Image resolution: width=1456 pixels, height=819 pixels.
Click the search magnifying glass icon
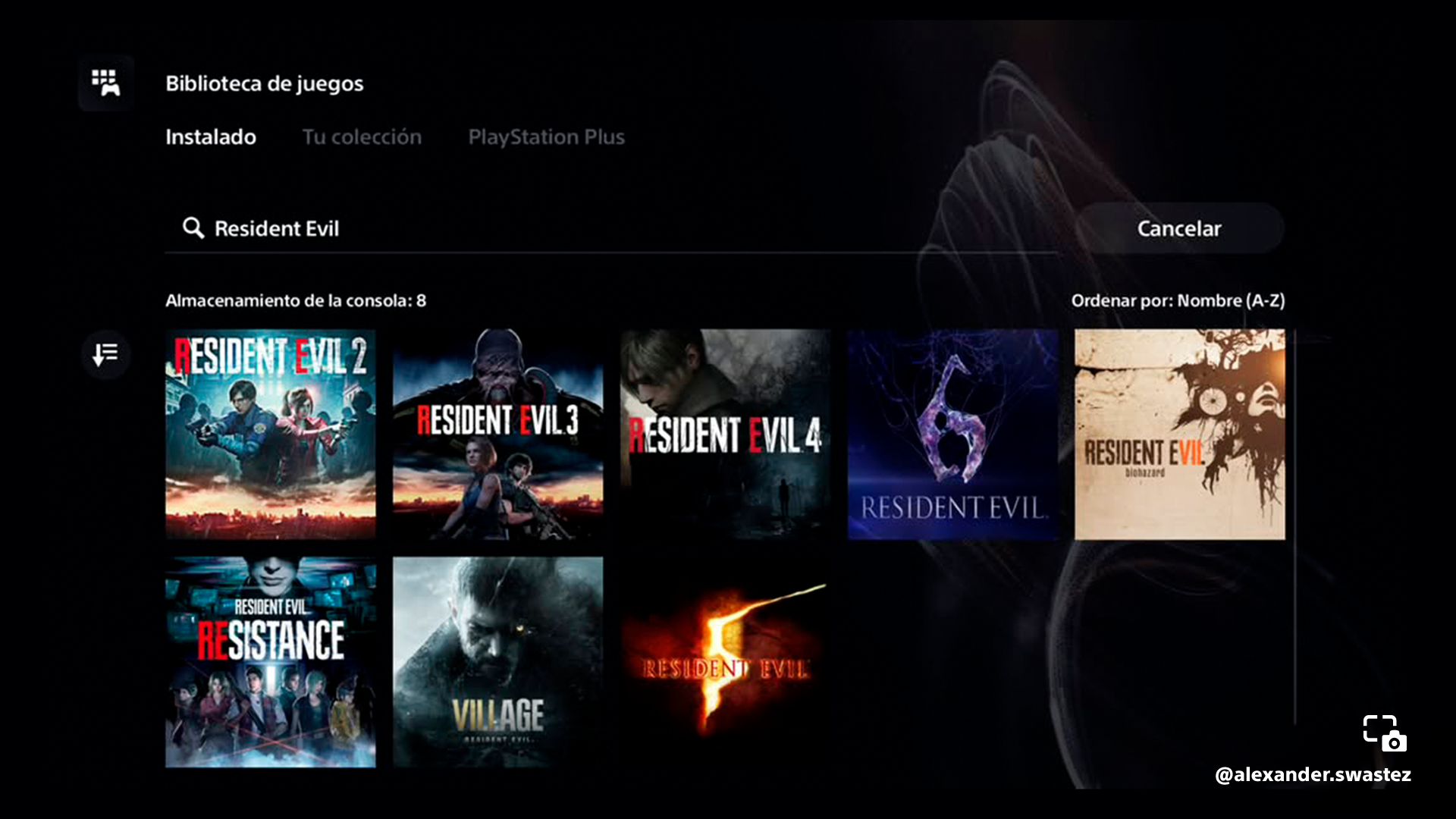click(193, 228)
